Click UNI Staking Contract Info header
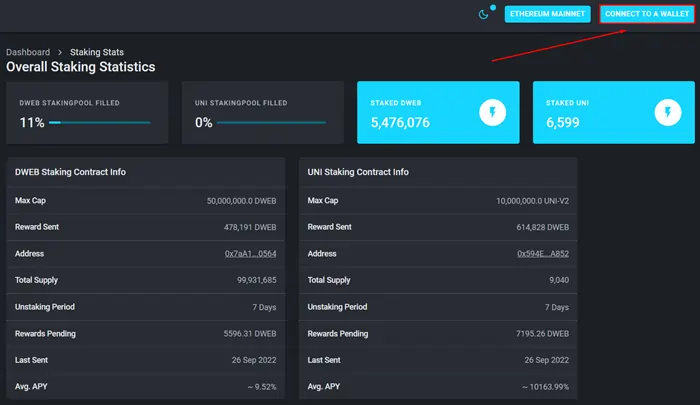Image resolution: width=700 pixels, height=405 pixels. tap(358, 172)
